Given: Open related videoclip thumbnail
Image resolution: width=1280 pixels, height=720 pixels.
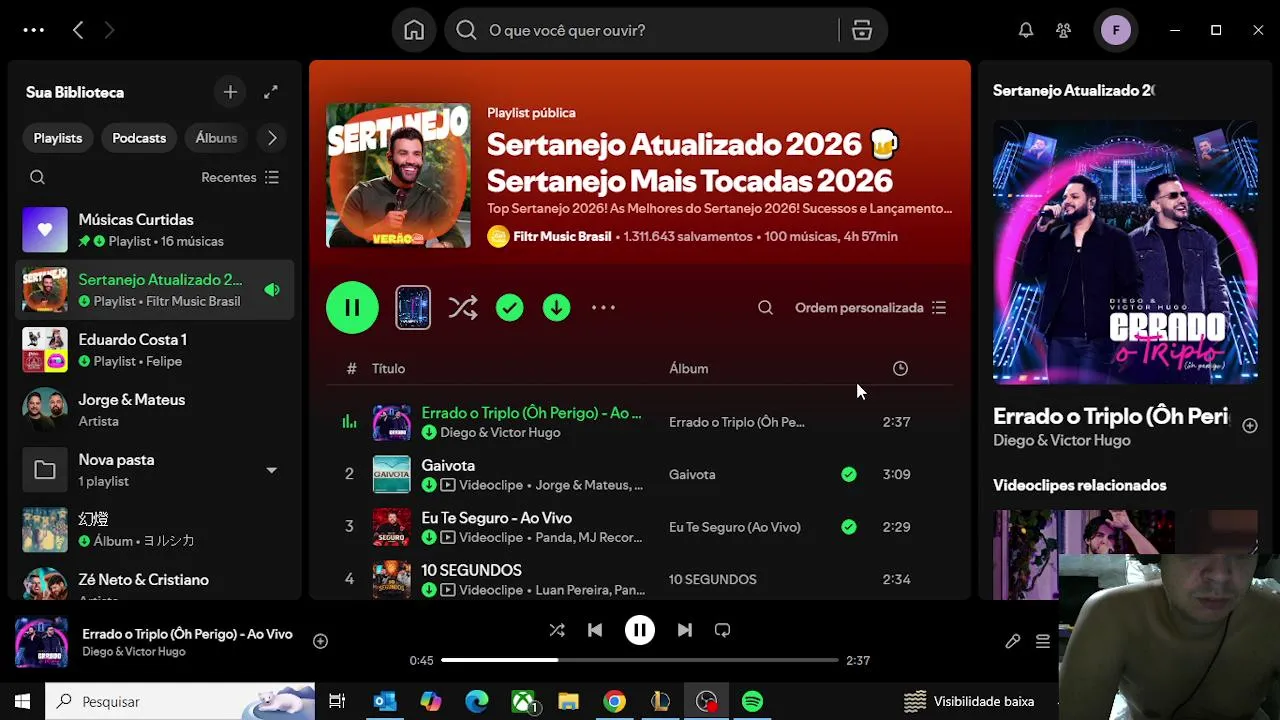Looking at the screenshot, I should [x=1084, y=555].
